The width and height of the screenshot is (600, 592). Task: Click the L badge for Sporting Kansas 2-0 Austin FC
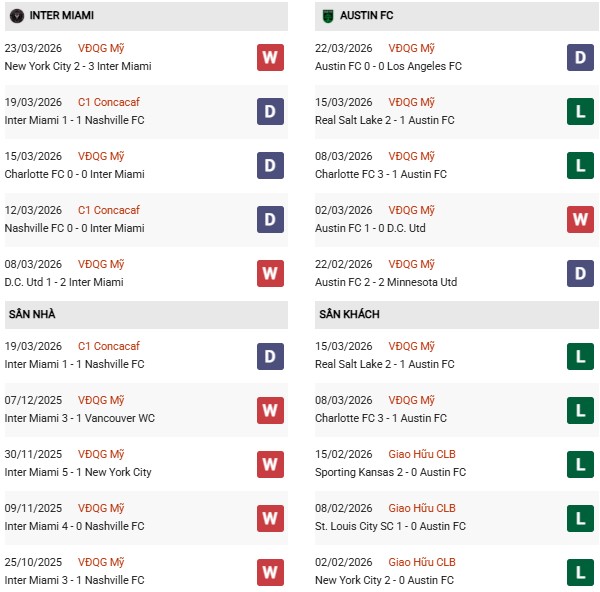point(581,463)
